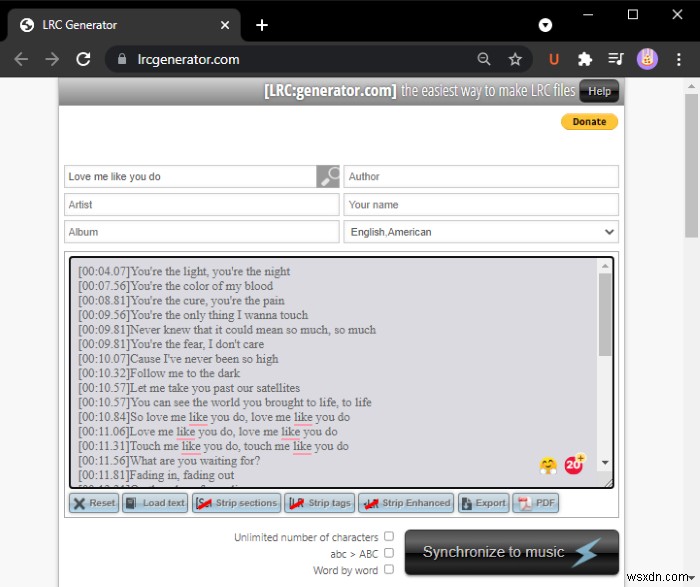Click the page vertical scrollbar thumb
The width and height of the screenshot is (700, 587).
click(691, 166)
